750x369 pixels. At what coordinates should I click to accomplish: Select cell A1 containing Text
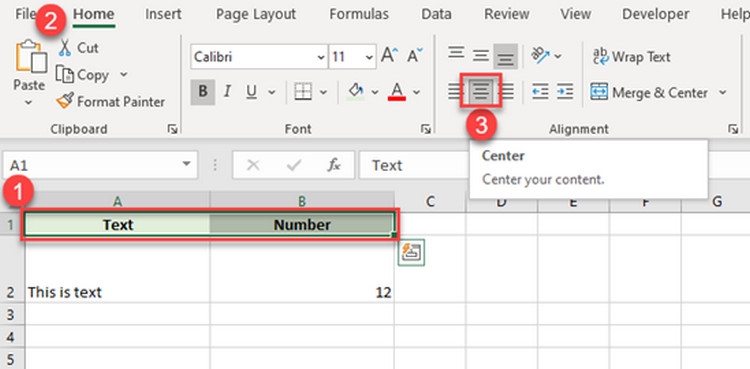[x=118, y=224]
